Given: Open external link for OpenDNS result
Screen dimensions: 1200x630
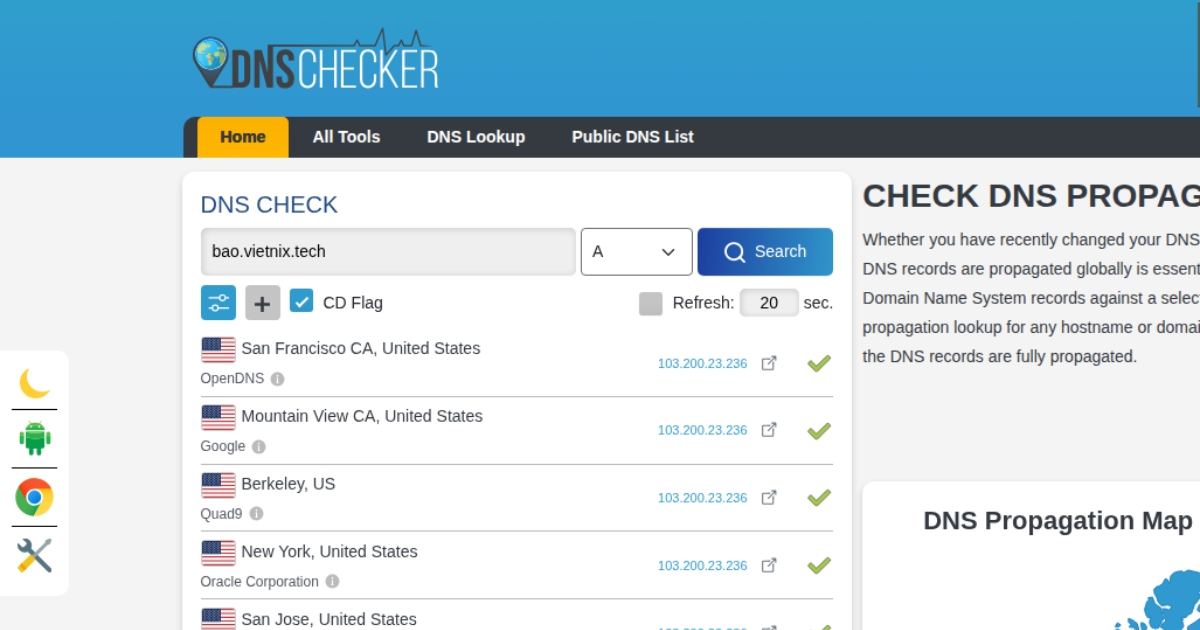Looking at the screenshot, I should pyautogui.click(x=769, y=363).
